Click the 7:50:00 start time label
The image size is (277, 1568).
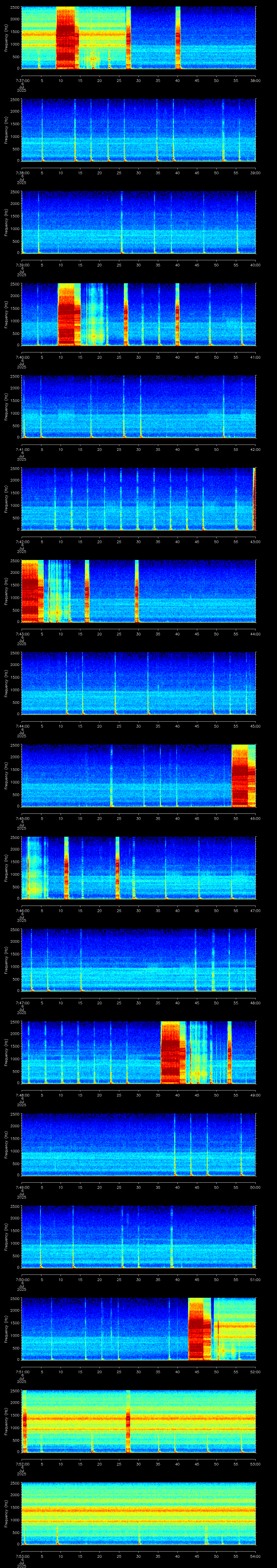22,1279
